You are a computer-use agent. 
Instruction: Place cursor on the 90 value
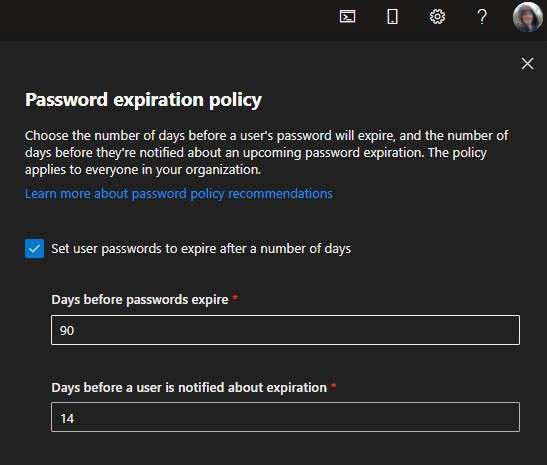click(x=67, y=330)
